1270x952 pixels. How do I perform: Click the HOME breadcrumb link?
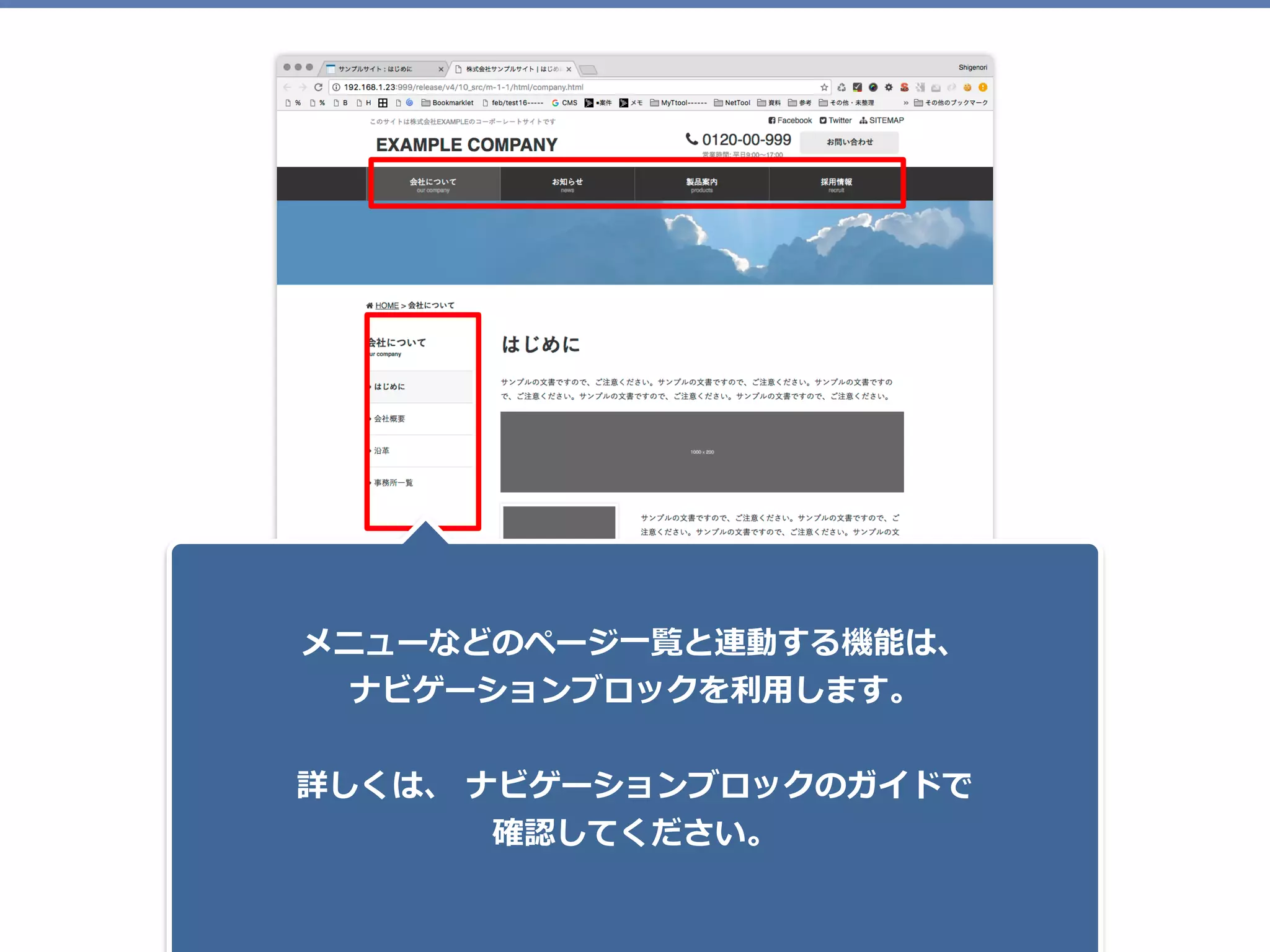[x=387, y=306]
